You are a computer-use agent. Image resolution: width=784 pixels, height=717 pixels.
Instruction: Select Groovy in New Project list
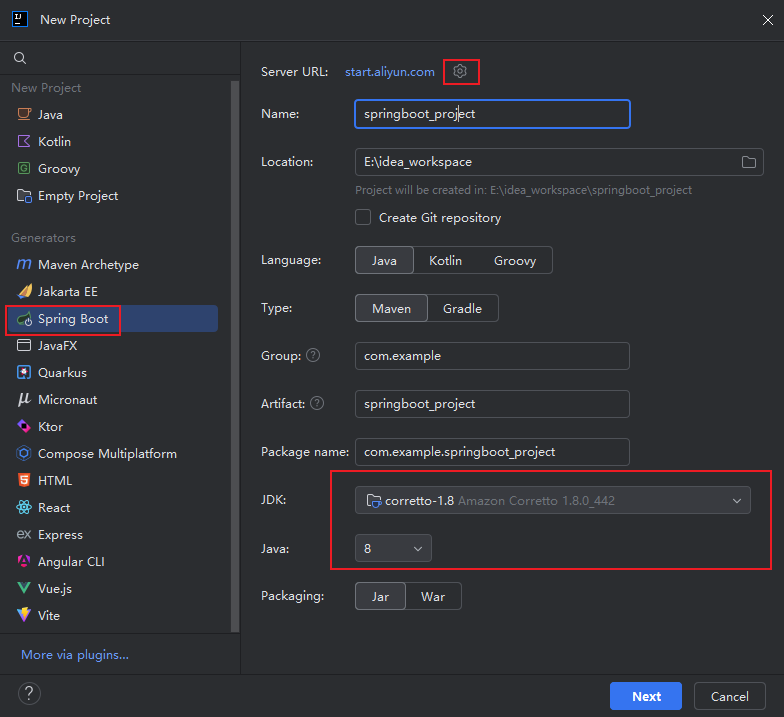point(112,168)
